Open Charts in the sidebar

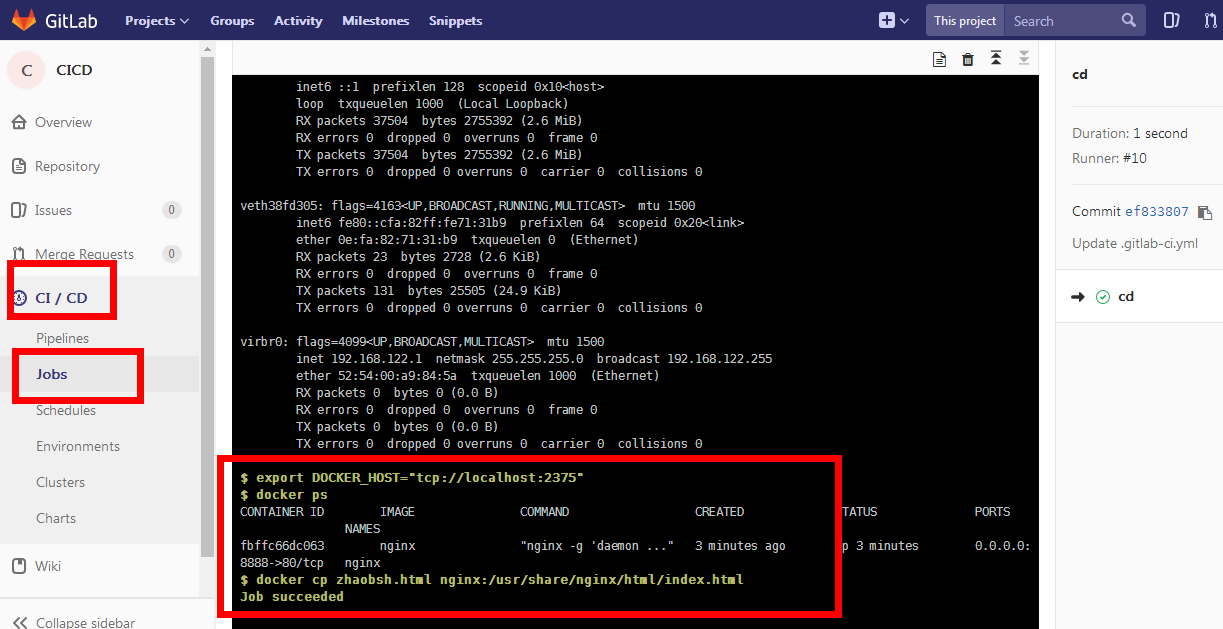coord(56,518)
